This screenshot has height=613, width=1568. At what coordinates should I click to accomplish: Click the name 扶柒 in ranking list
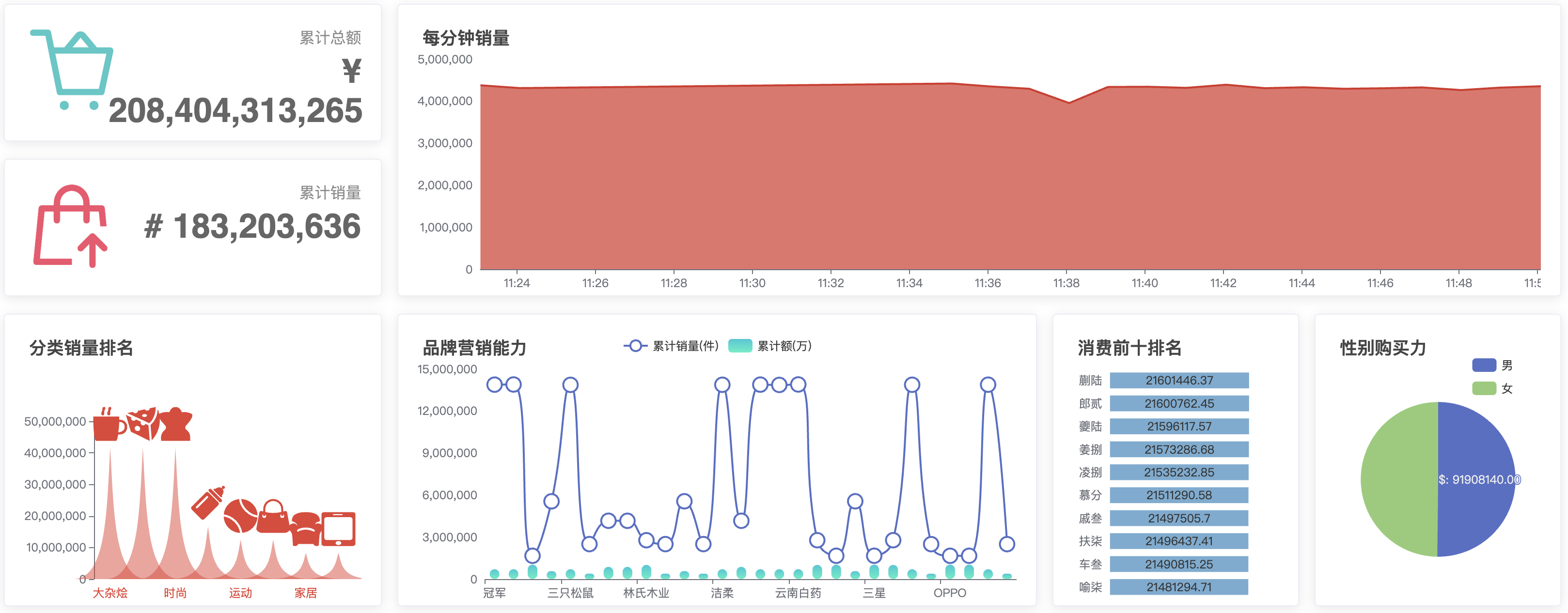click(x=1090, y=541)
